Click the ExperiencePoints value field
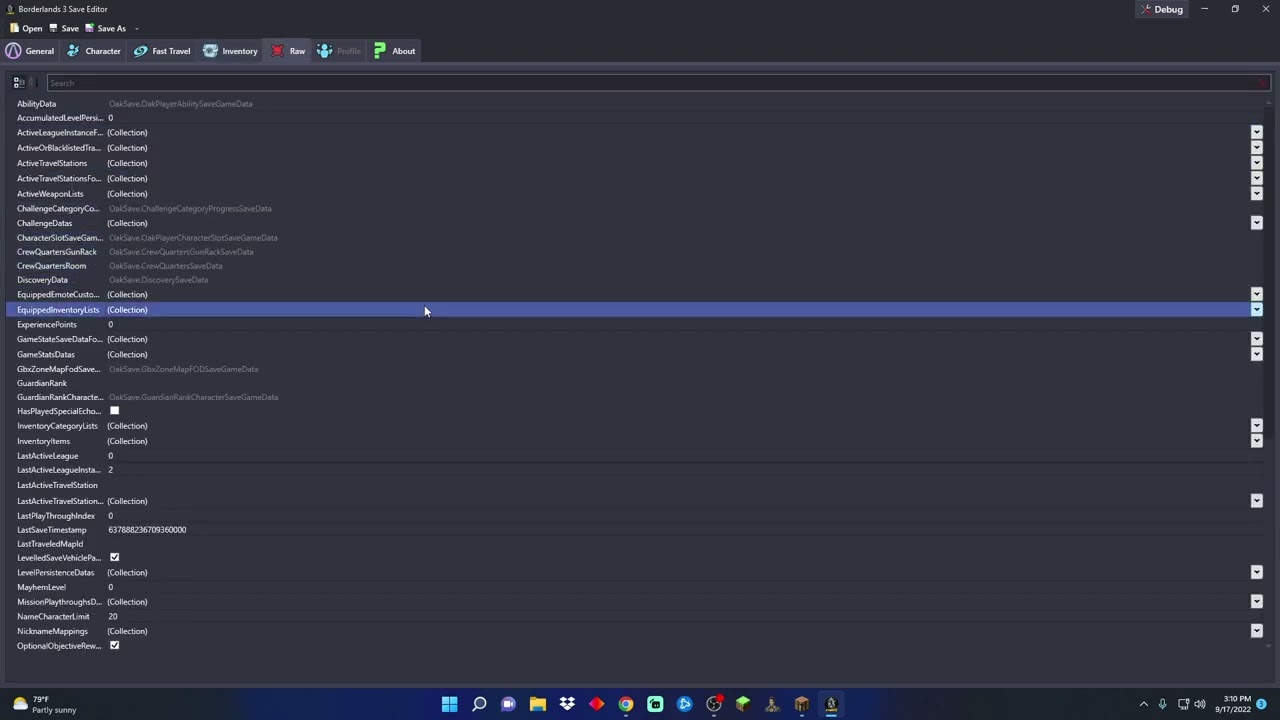Screen dimensions: 1280x720 [x=685, y=324]
